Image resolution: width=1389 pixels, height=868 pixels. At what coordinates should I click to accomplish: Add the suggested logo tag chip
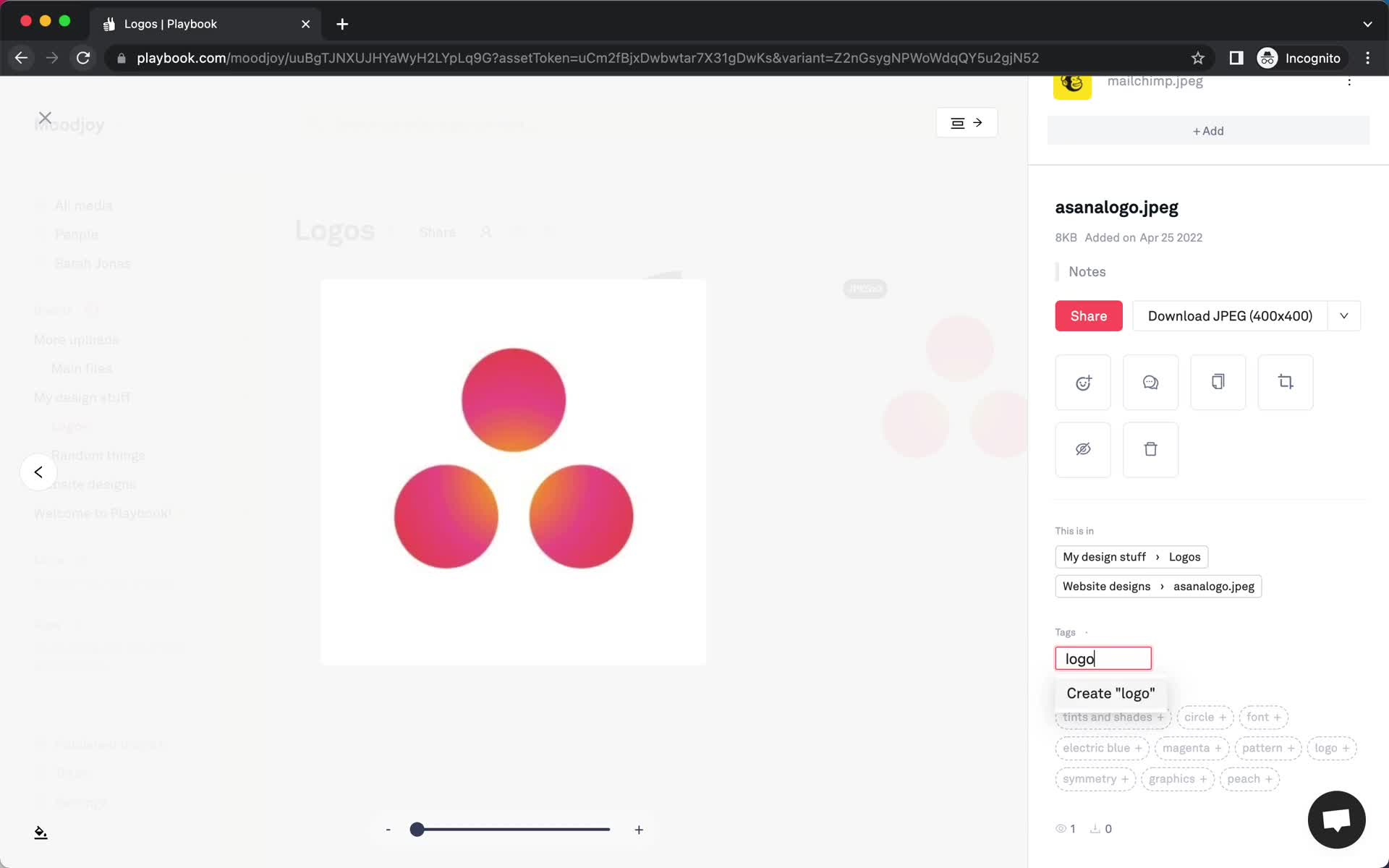point(1332,748)
